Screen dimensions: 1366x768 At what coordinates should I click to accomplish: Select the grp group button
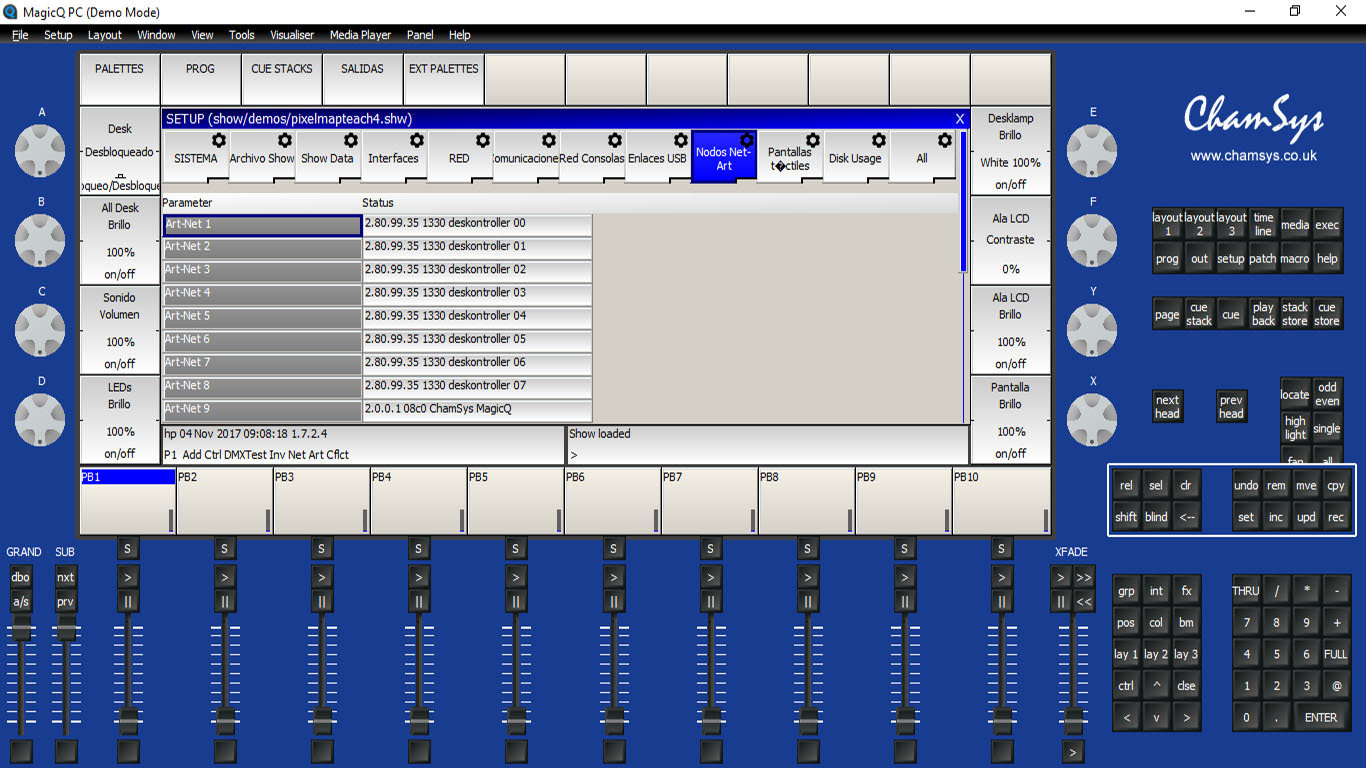click(x=1126, y=591)
